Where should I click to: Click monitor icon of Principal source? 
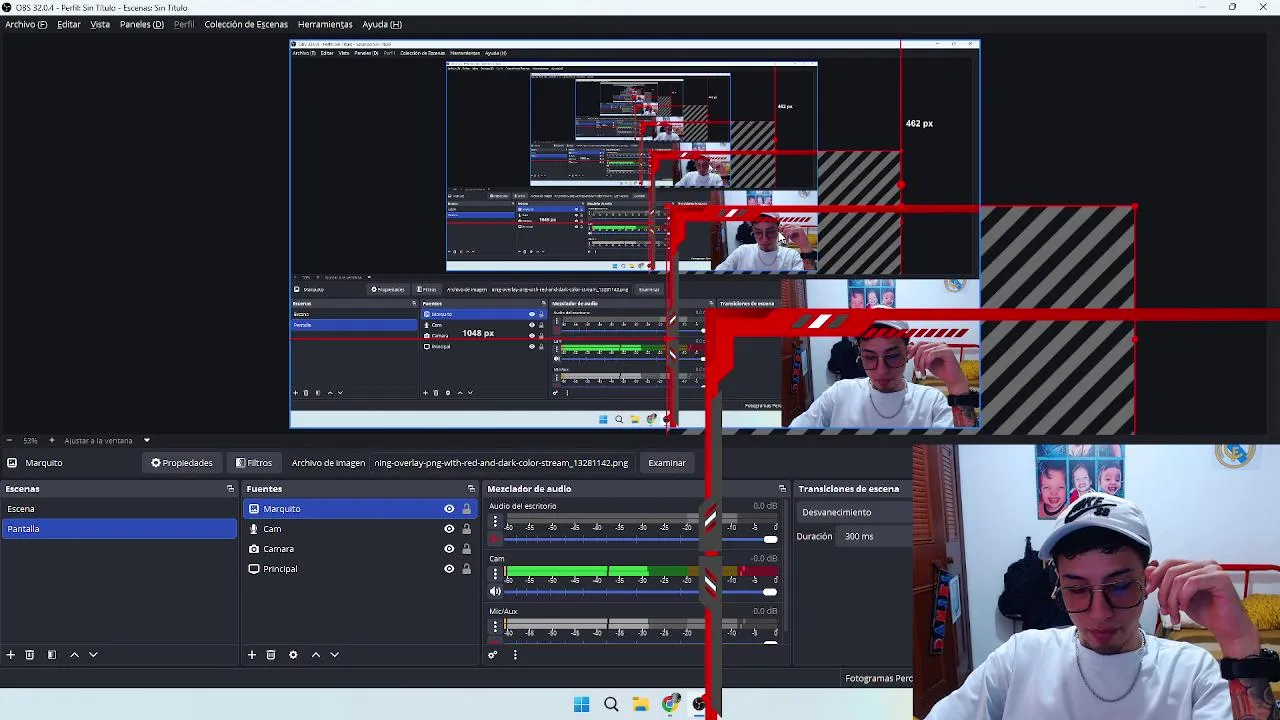[x=254, y=569]
